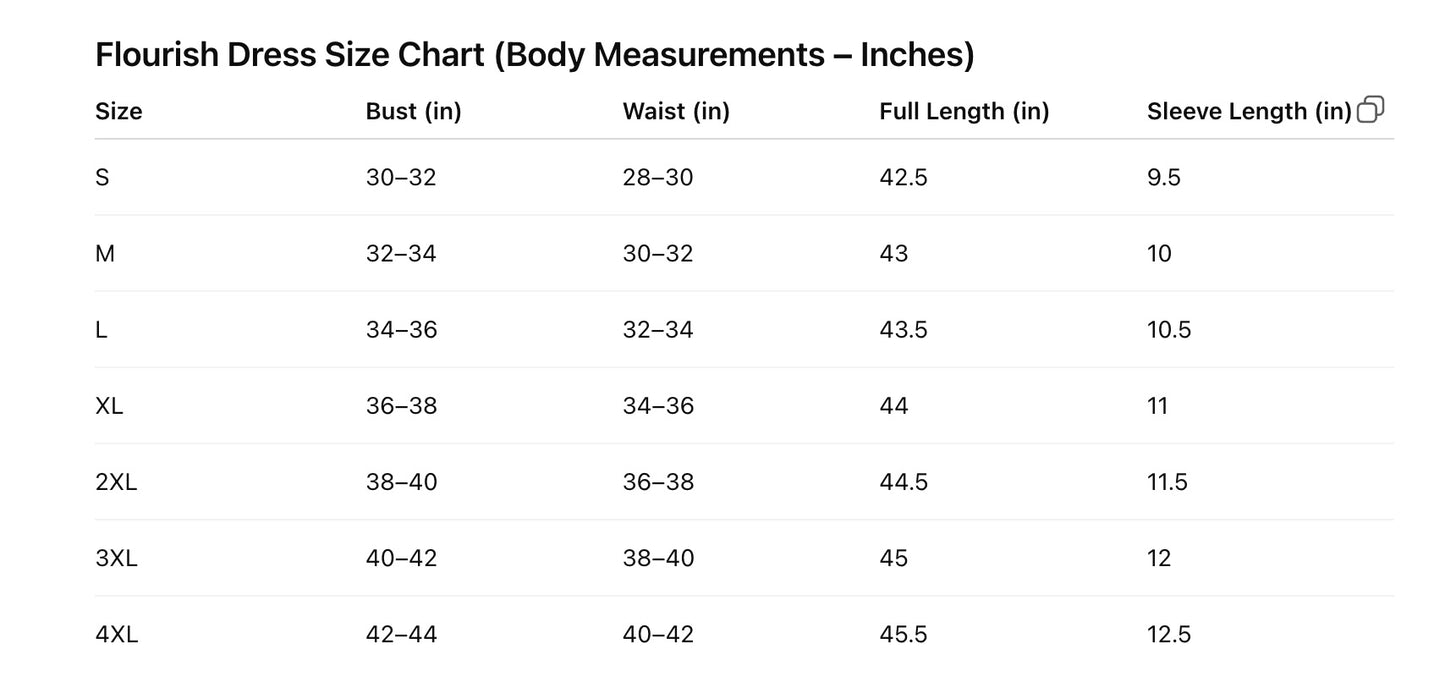Click the 4XL size row label
This screenshot has height=688, width=1445.
(116, 634)
